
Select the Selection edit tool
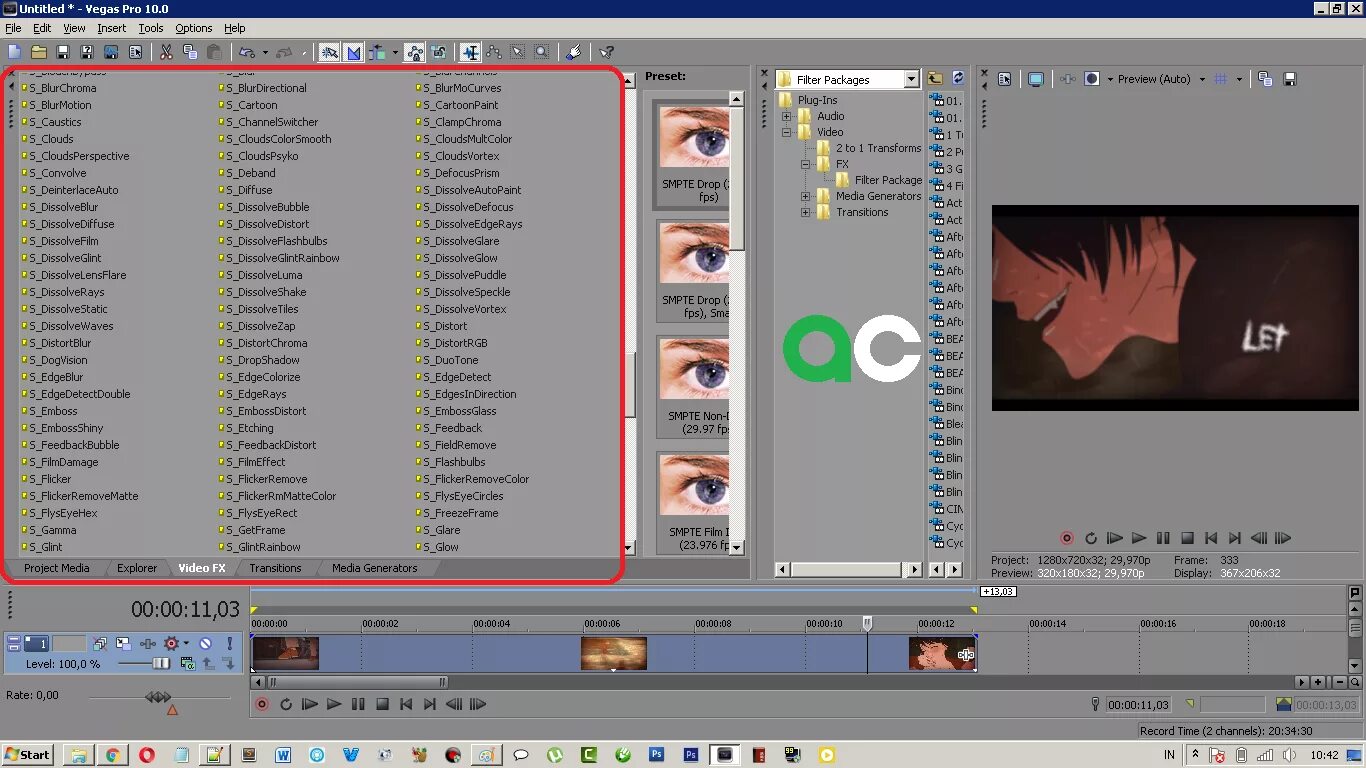point(517,52)
